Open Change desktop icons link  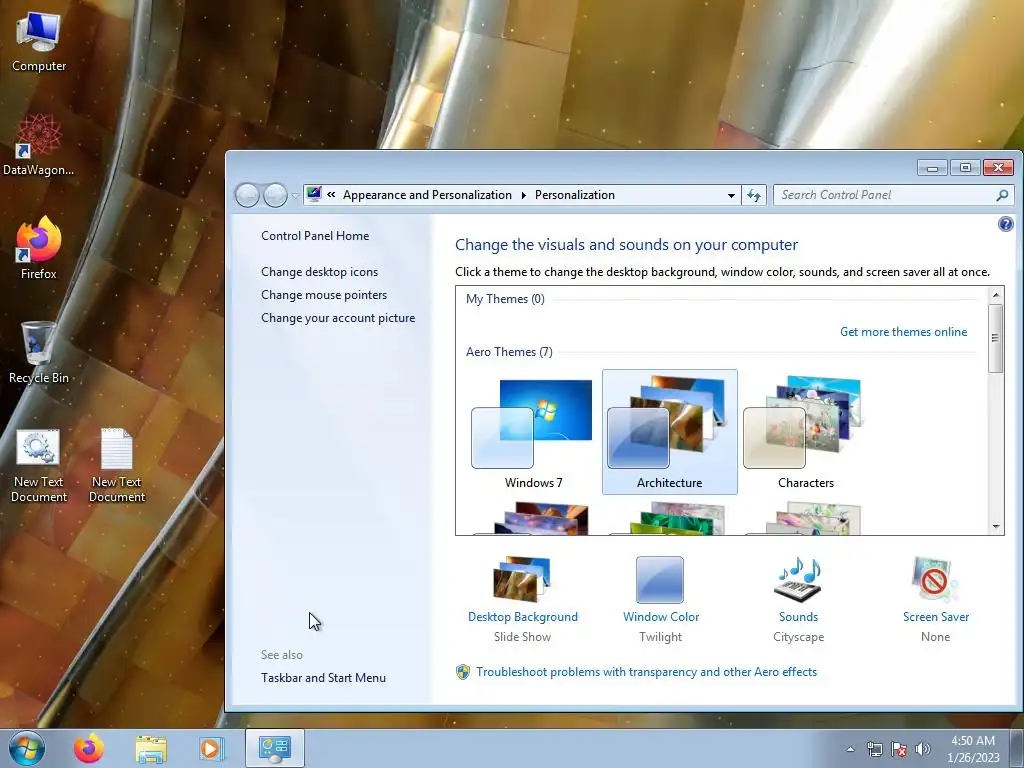point(319,272)
